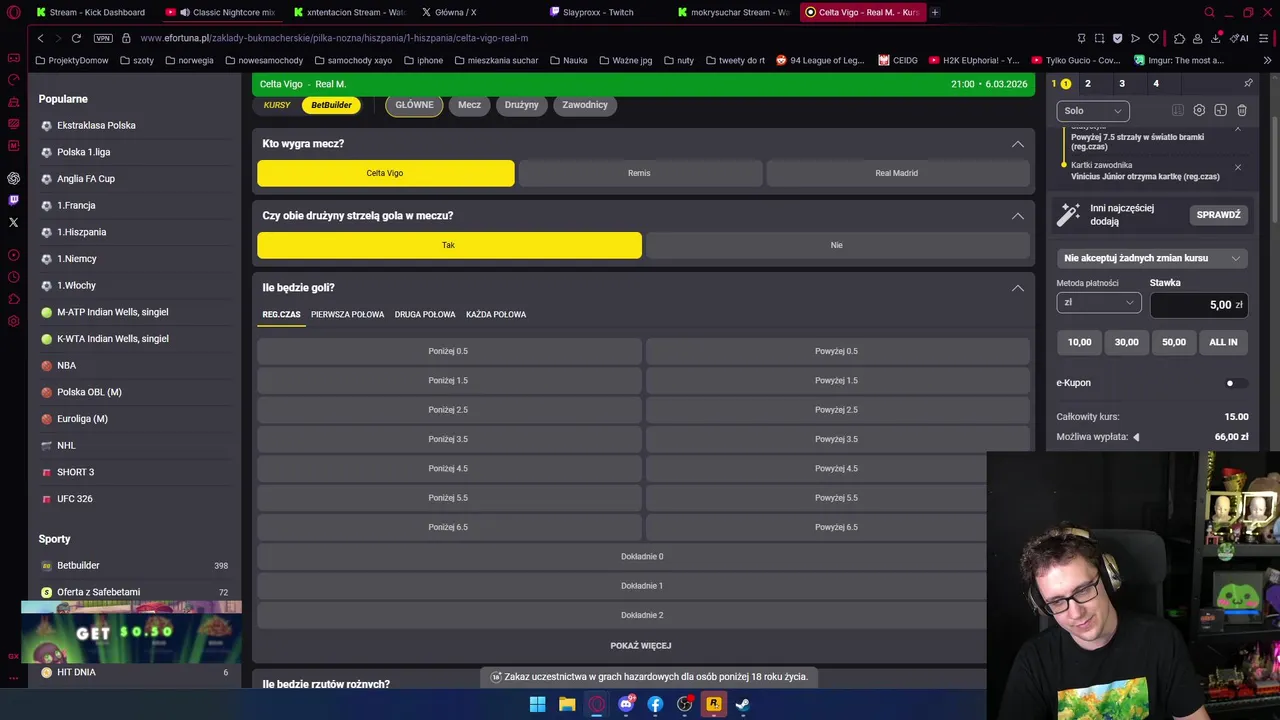1280x720 pixels.
Task: Select Real Madrid as match winner
Action: pos(897,173)
